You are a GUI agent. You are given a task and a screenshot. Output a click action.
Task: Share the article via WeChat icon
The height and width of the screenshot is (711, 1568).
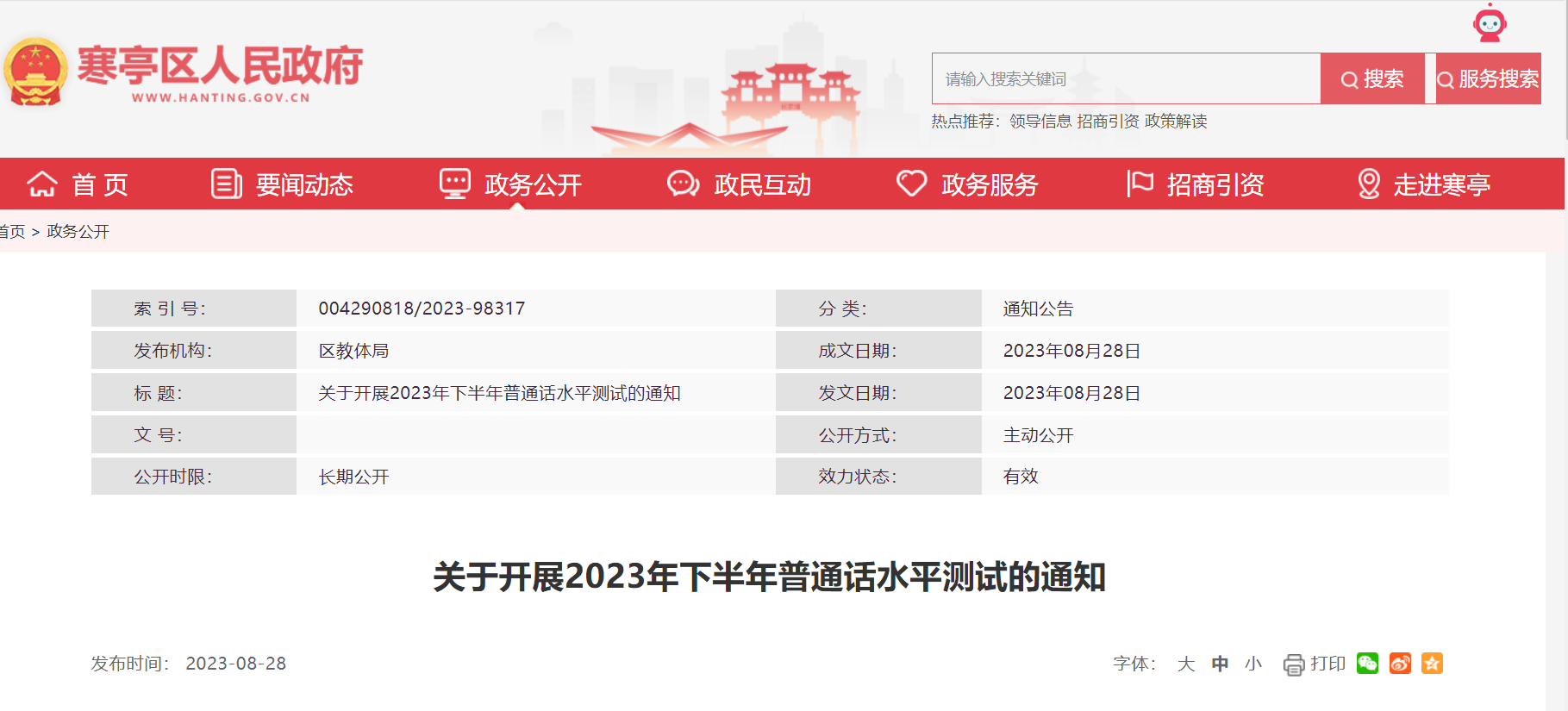(1367, 663)
